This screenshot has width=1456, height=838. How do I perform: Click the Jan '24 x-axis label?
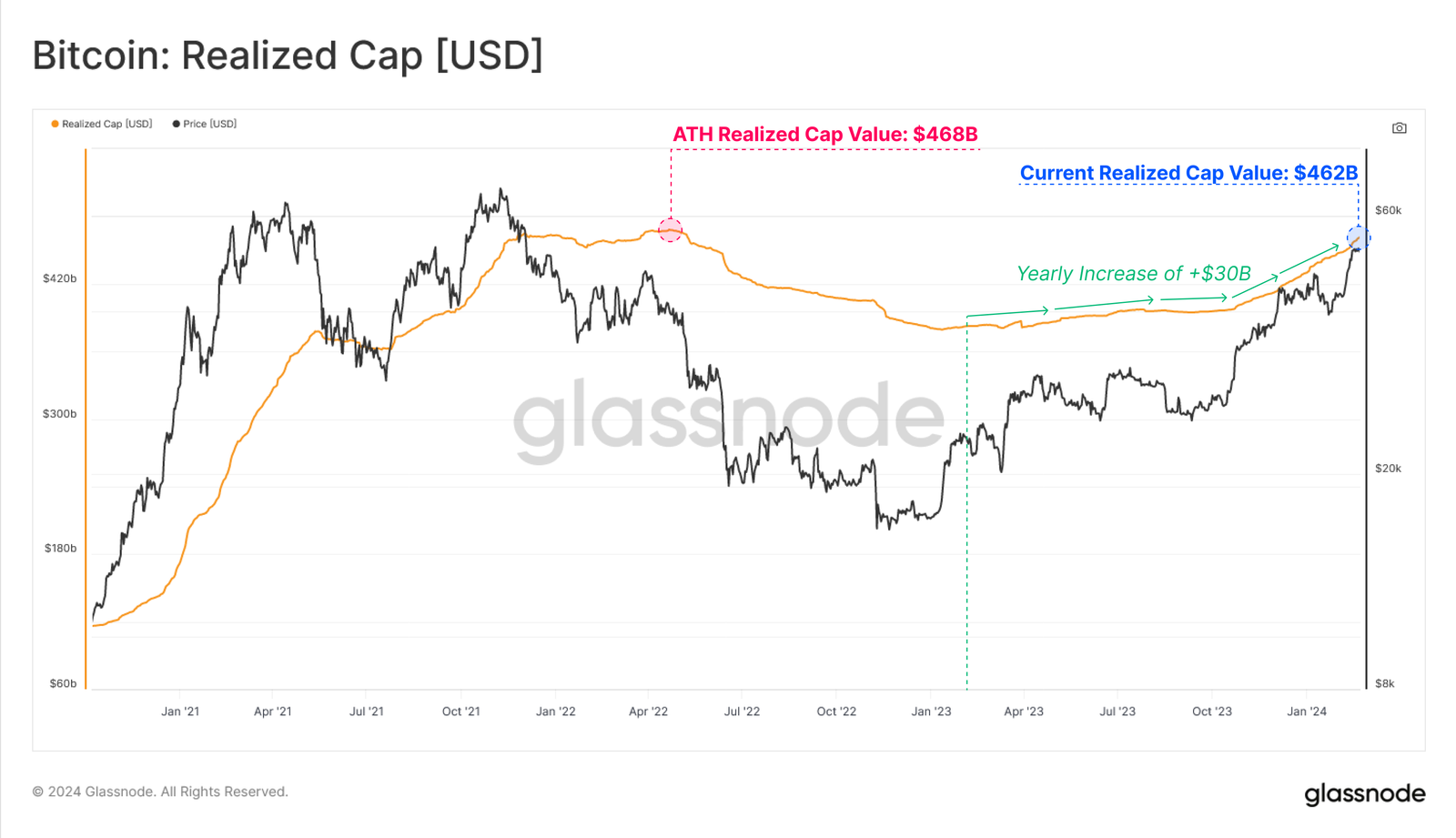coord(1307,712)
